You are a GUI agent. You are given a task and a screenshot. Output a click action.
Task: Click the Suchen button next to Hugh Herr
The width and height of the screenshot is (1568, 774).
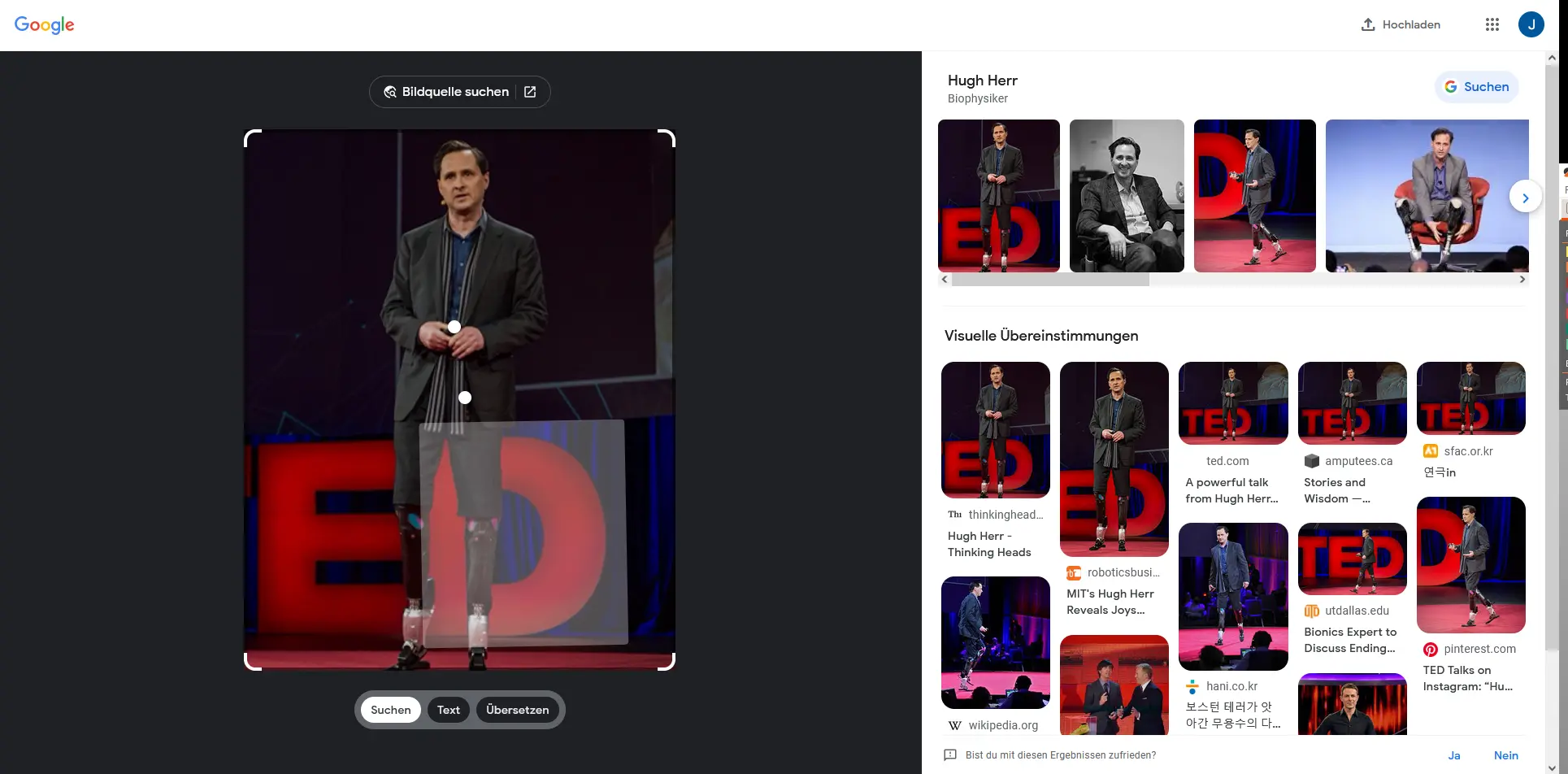[x=1476, y=87]
